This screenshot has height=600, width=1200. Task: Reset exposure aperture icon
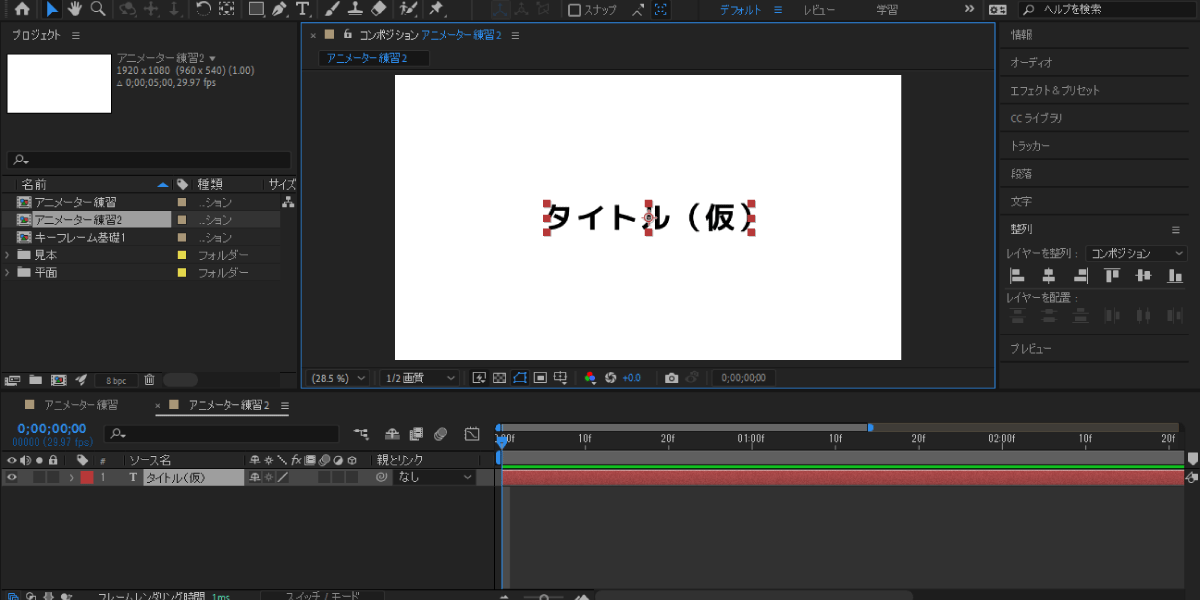(611, 378)
